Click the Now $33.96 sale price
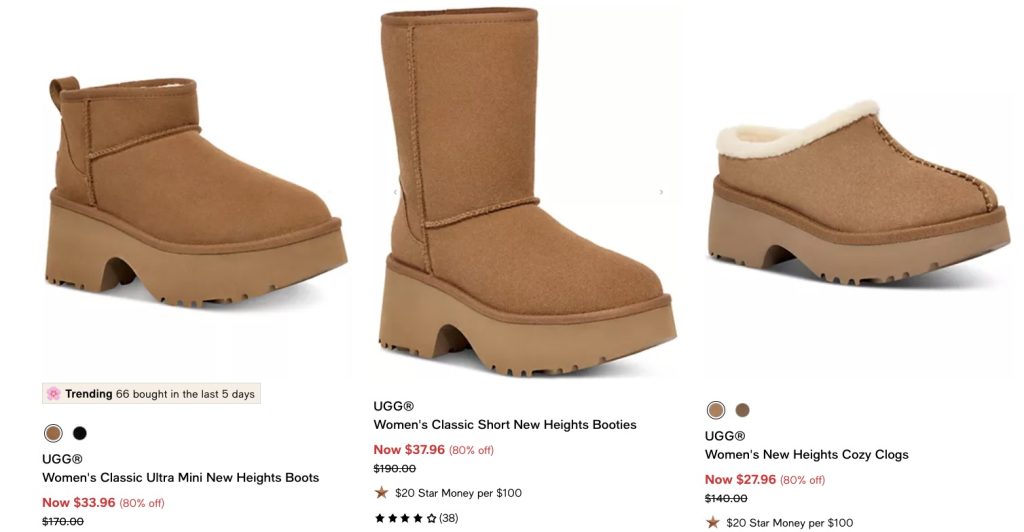1024x532 pixels. [x=79, y=502]
